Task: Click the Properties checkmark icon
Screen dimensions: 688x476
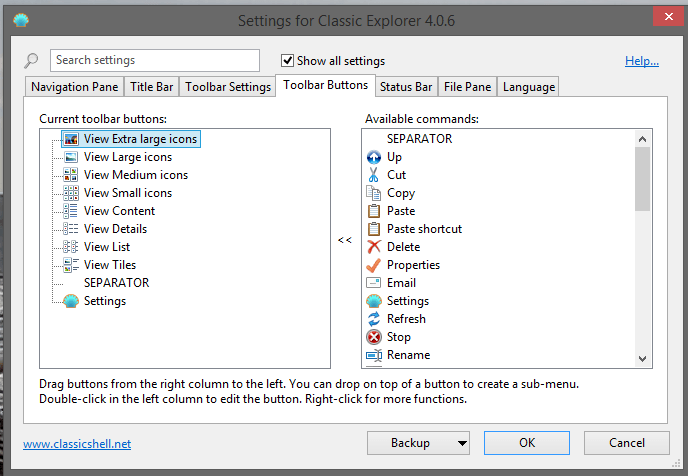Action: pos(374,265)
